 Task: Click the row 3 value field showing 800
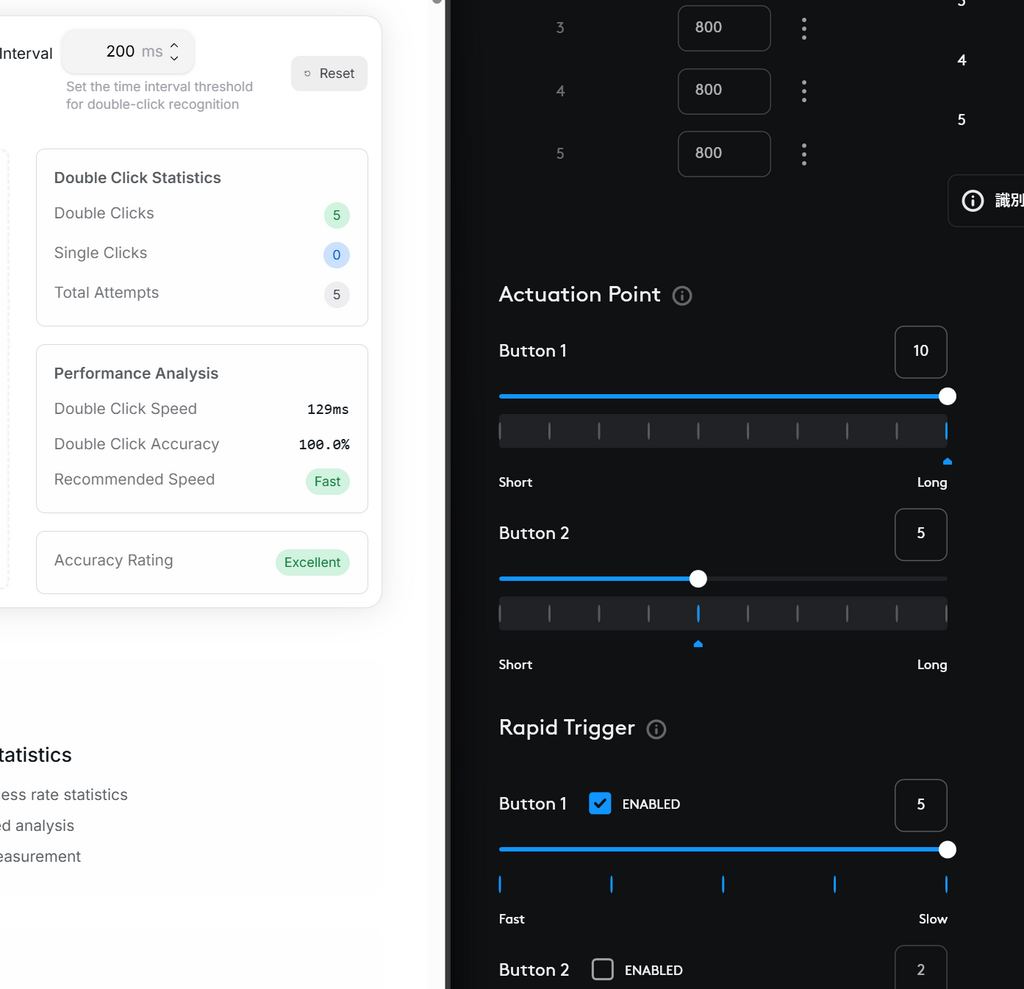click(x=724, y=28)
